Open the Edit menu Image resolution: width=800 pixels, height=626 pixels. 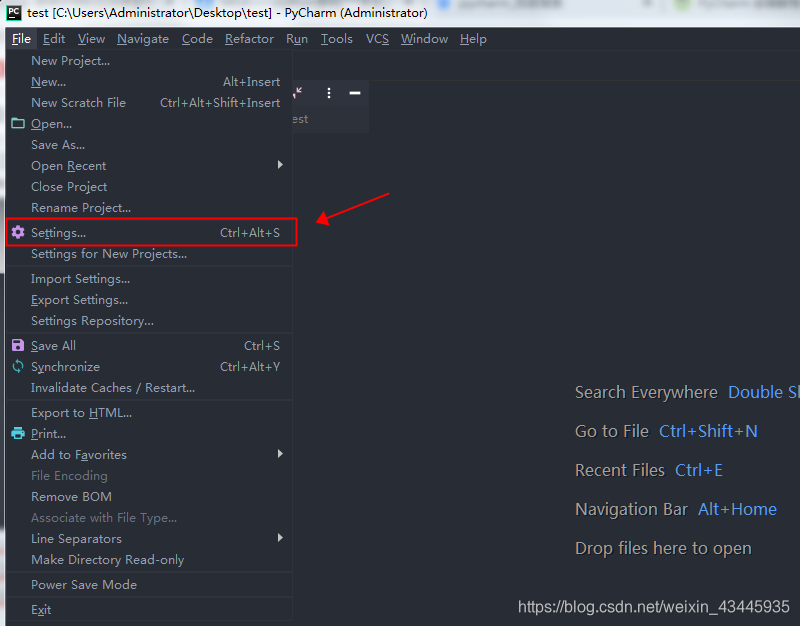tap(54, 39)
